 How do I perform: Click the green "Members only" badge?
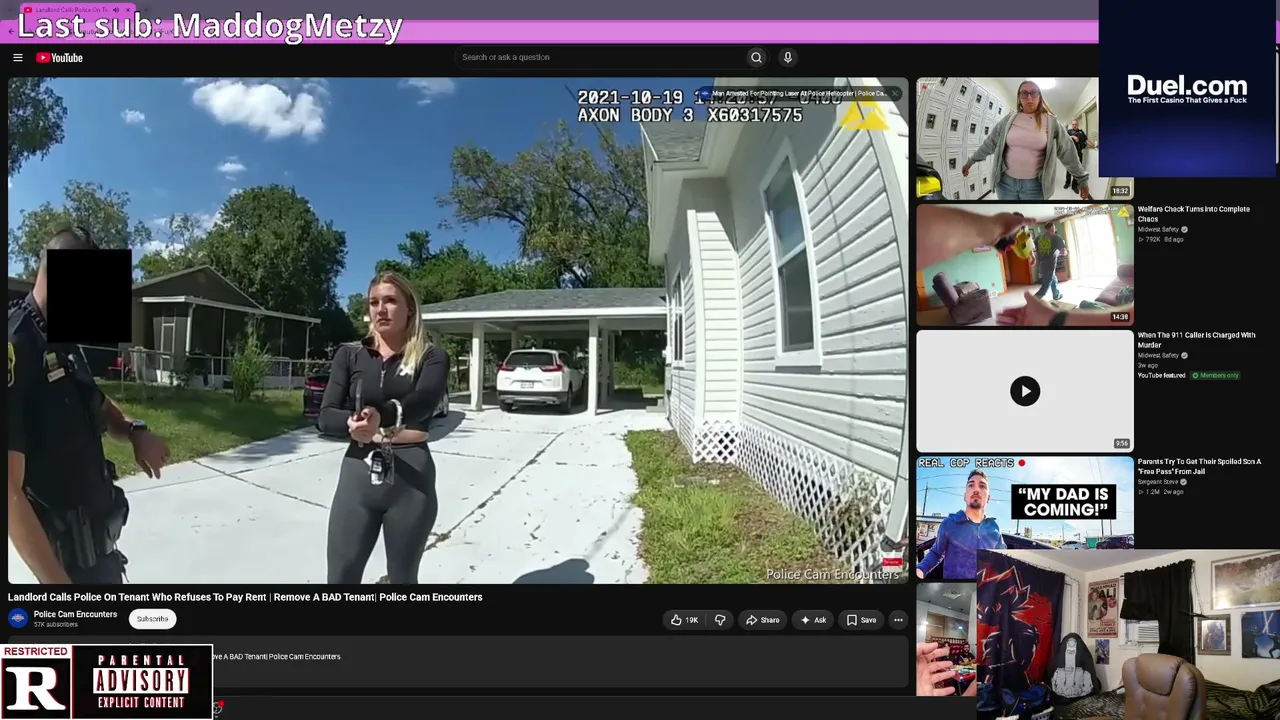[x=1215, y=376]
